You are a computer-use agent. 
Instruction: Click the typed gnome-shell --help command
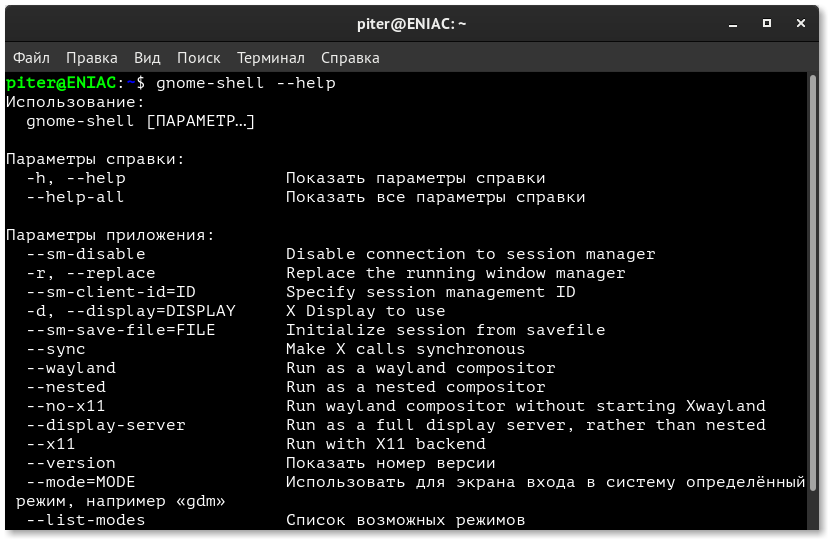point(246,83)
